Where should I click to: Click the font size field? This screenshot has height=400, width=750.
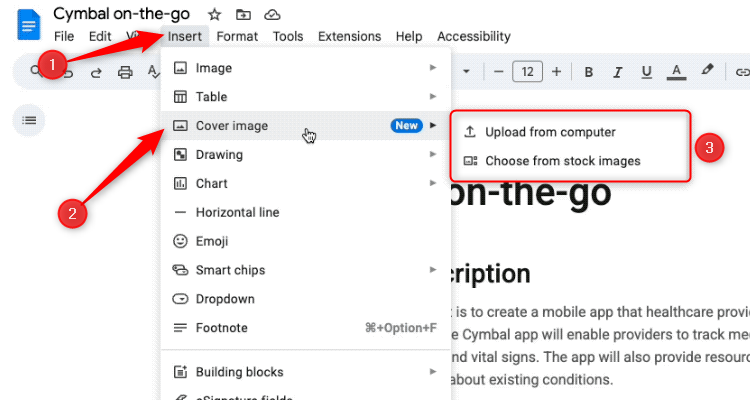click(x=527, y=72)
